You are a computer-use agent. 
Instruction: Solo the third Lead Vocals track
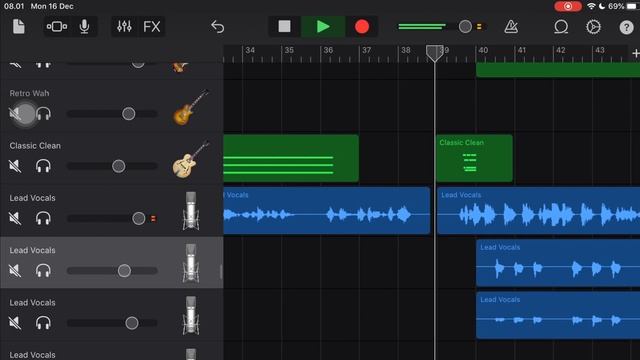43,323
